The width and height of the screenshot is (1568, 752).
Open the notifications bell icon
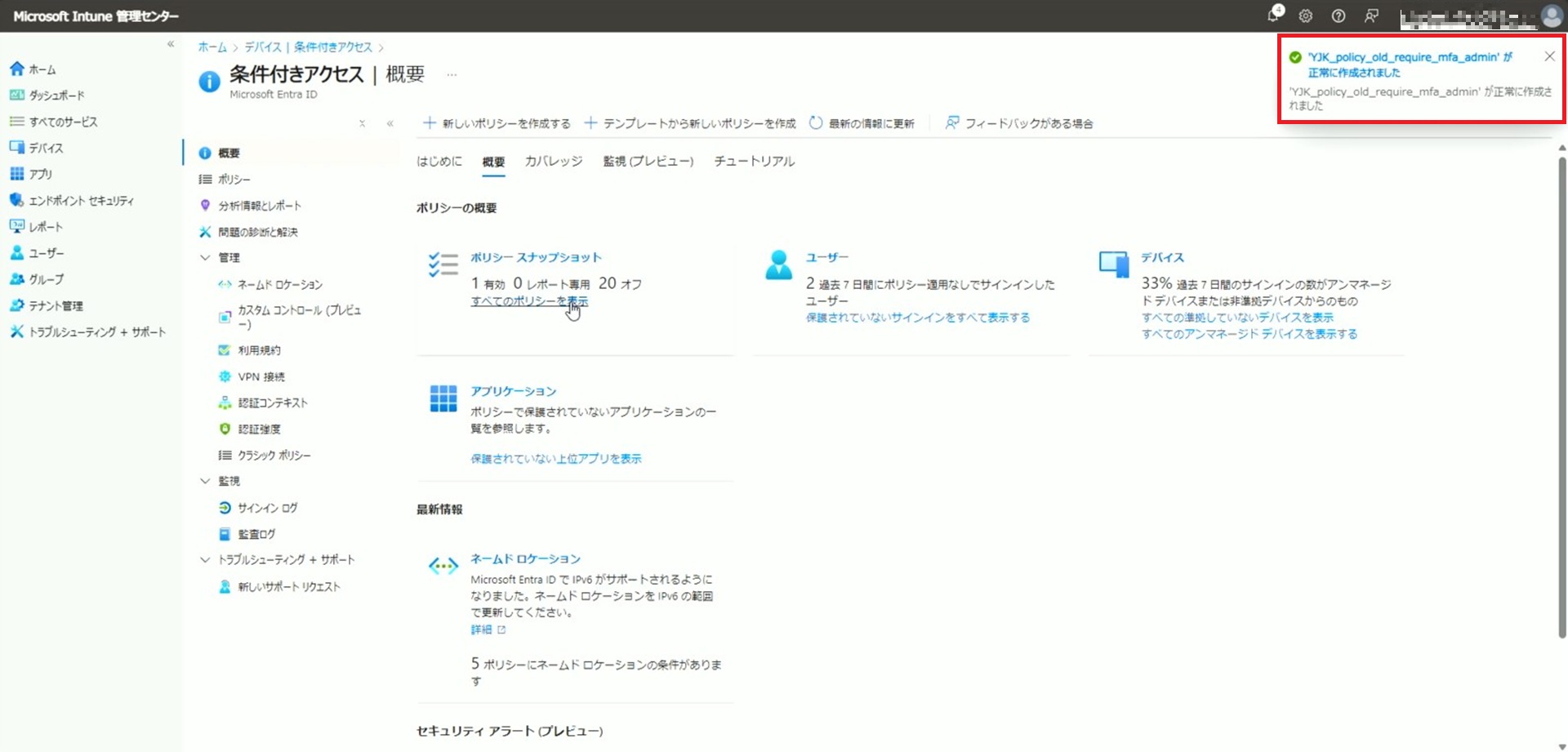[1274, 15]
